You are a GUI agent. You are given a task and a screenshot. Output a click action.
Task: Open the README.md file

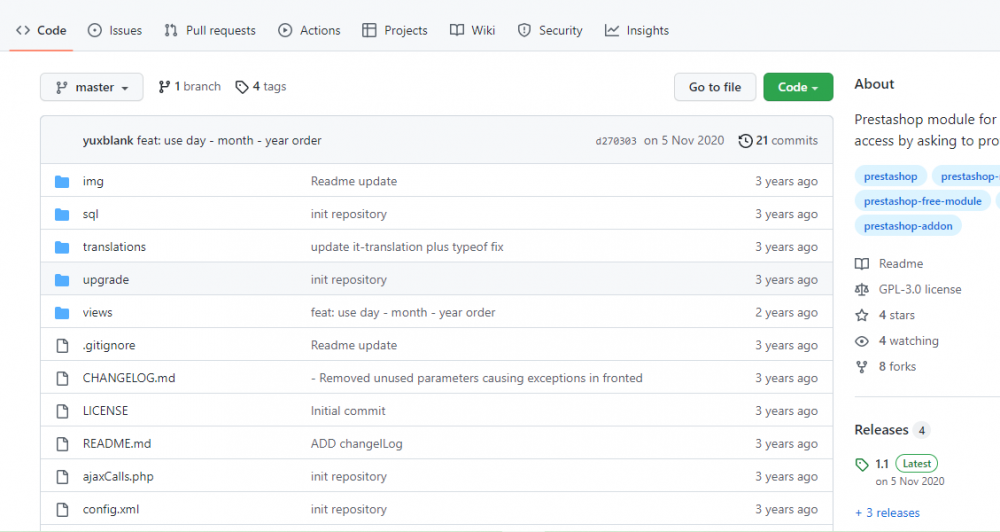(x=117, y=444)
